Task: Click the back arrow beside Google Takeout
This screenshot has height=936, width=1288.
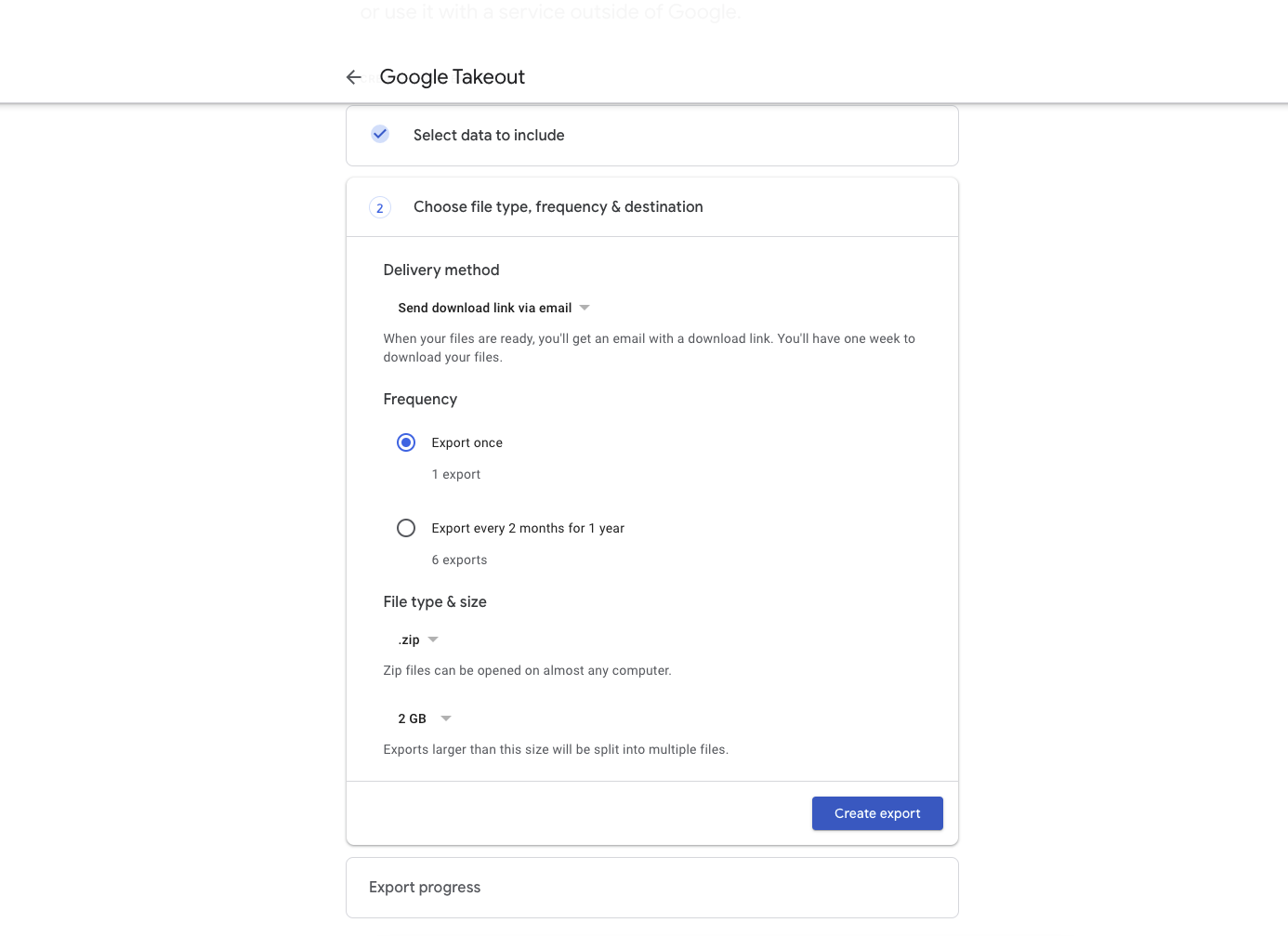Action: click(x=354, y=77)
